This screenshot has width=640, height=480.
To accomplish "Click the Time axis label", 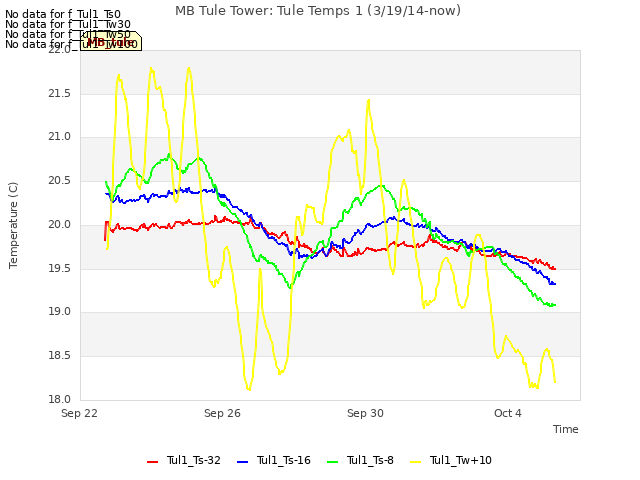I will 566,429.
